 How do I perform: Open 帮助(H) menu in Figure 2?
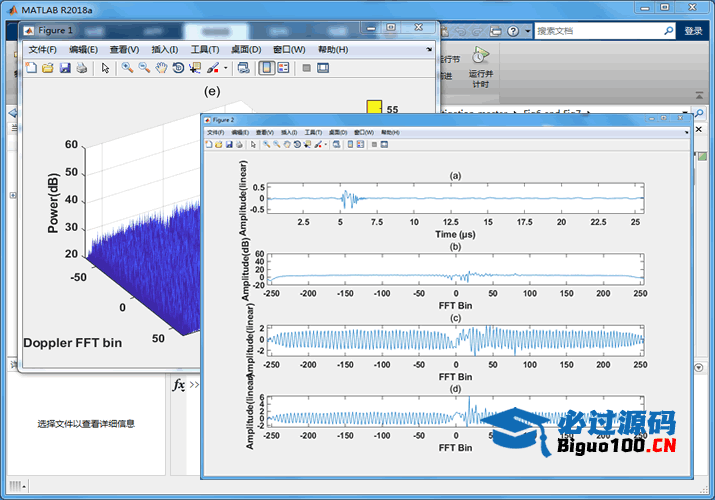(x=390, y=132)
